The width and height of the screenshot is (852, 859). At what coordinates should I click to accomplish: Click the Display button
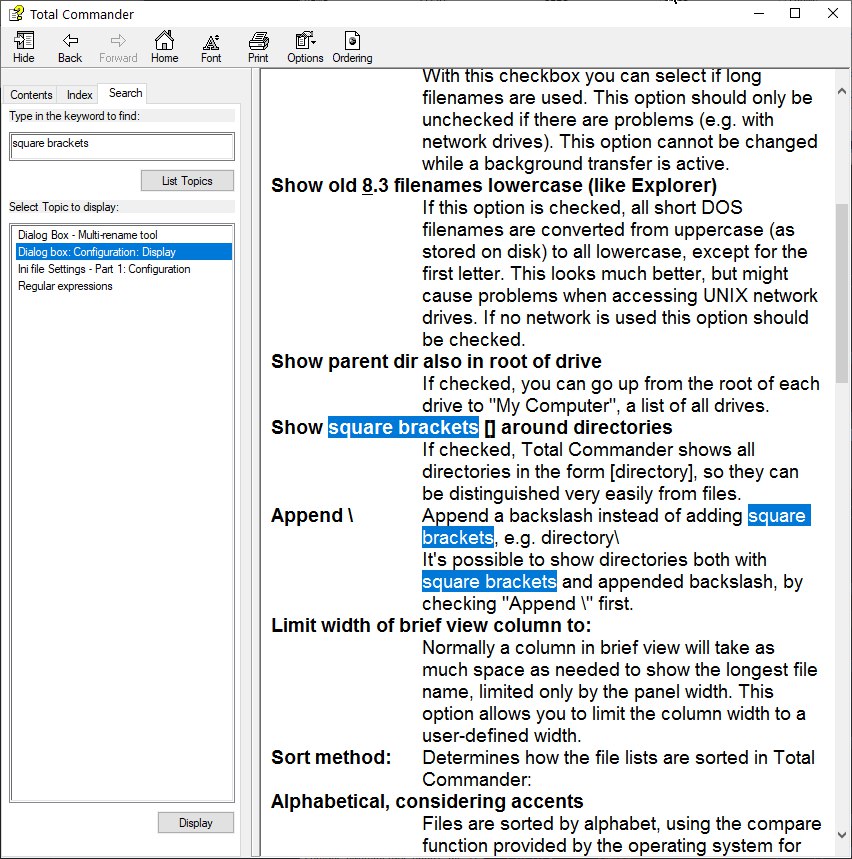(196, 823)
